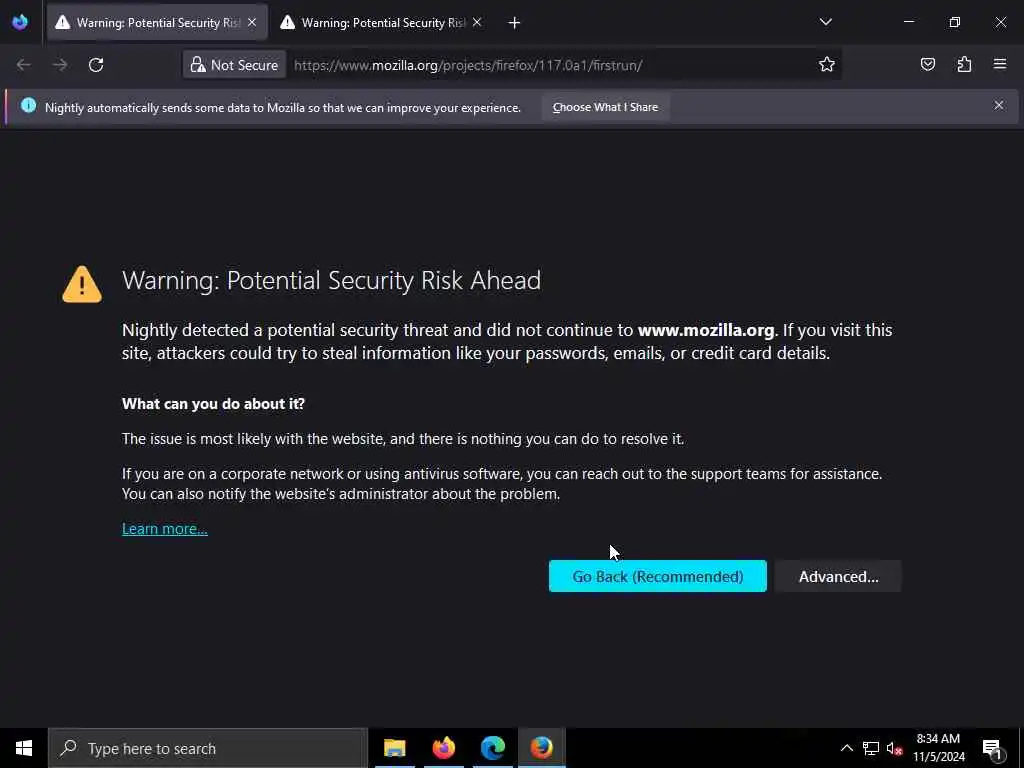Image resolution: width=1024 pixels, height=768 pixels.
Task: Expand the list all tabs dropdown
Action: [x=825, y=22]
